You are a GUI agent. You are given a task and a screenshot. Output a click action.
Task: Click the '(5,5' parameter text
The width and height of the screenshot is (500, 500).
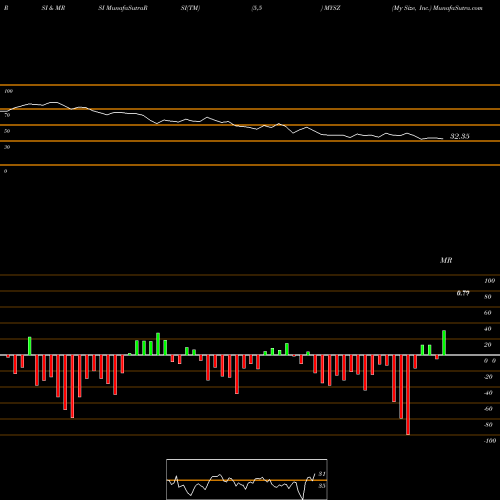tap(257, 8)
